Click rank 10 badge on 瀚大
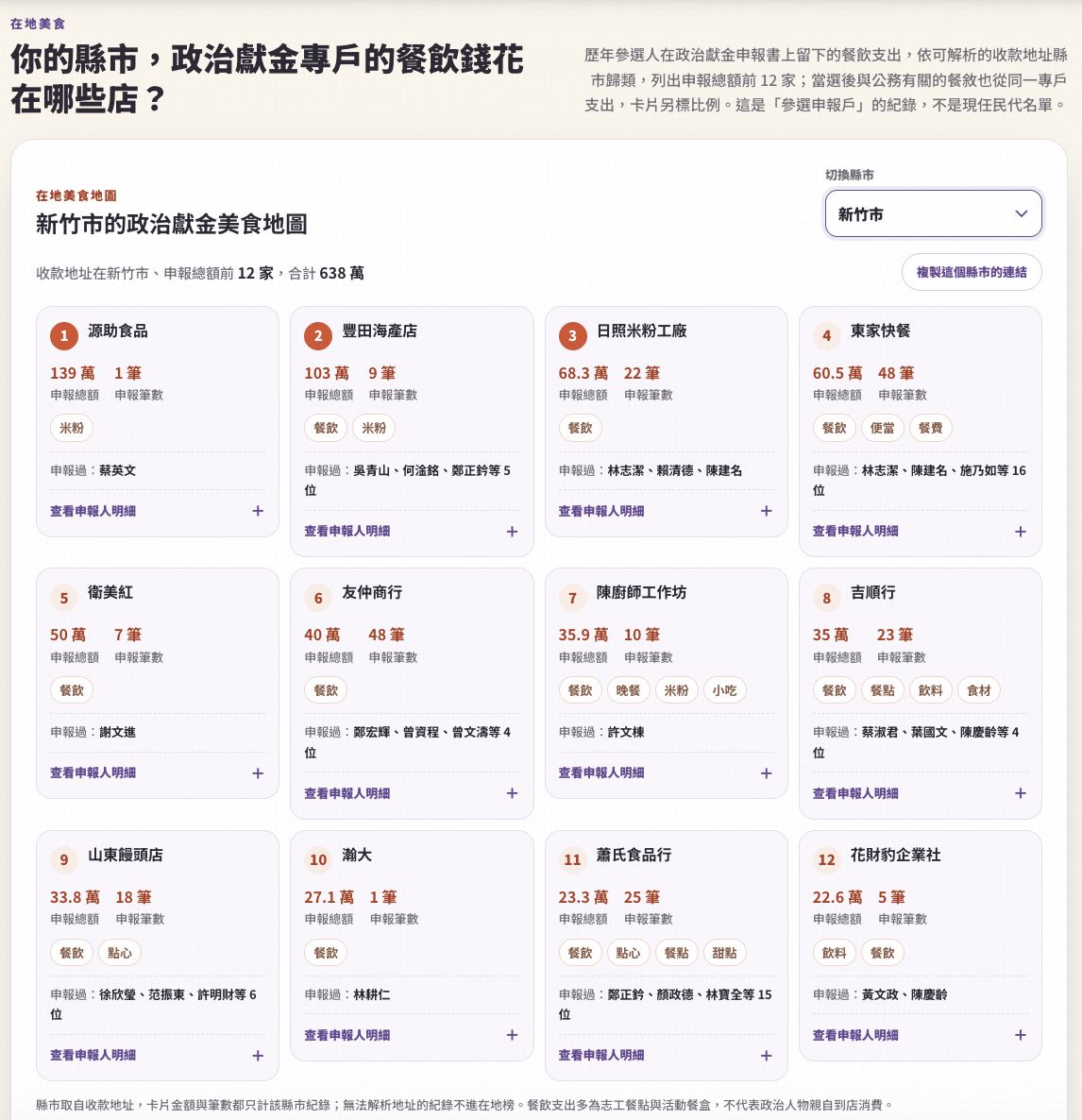Image resolution: width=1082 pixels, height=1120 pixels. click(x=318, y=860)
